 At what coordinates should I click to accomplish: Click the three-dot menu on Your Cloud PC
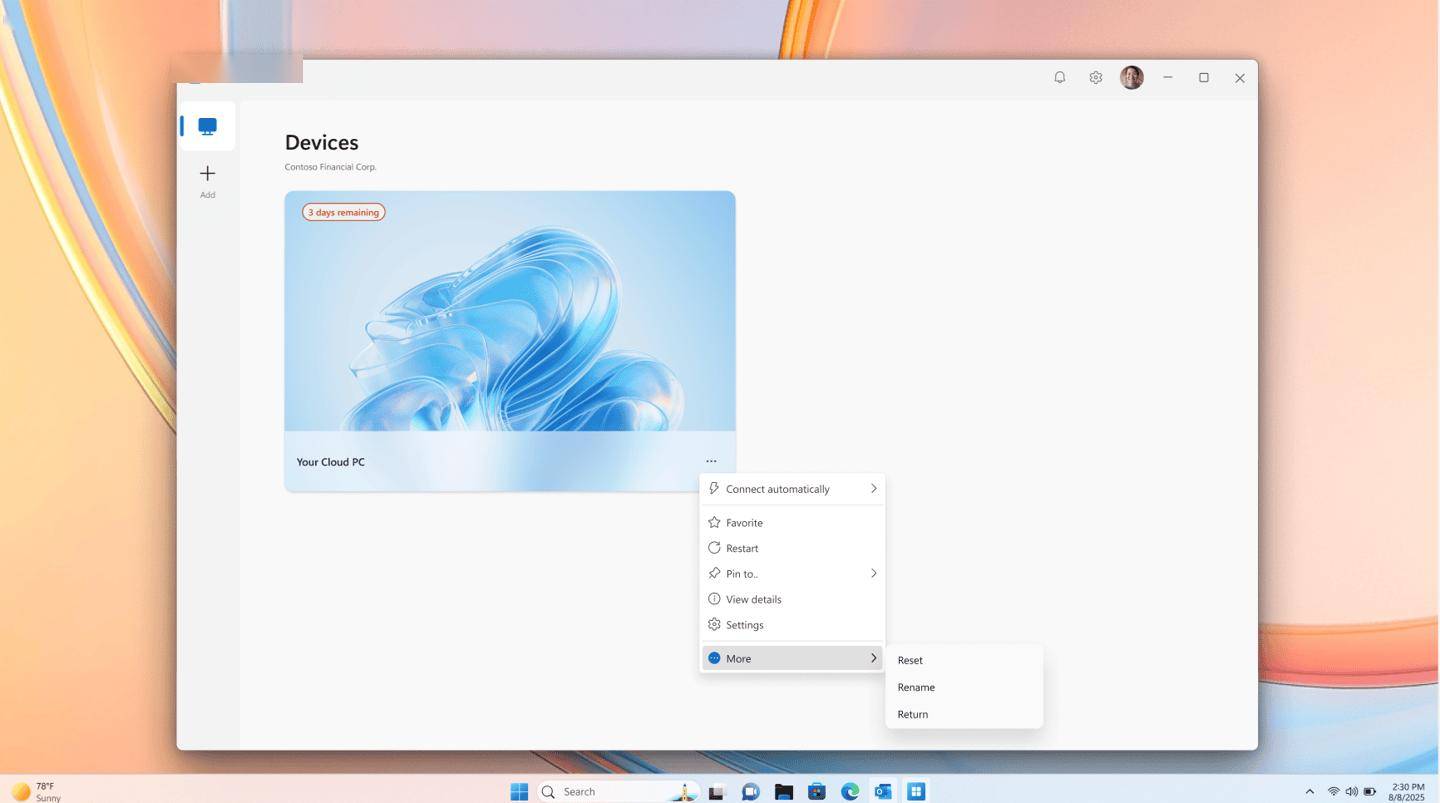click(x=711, y=461)
